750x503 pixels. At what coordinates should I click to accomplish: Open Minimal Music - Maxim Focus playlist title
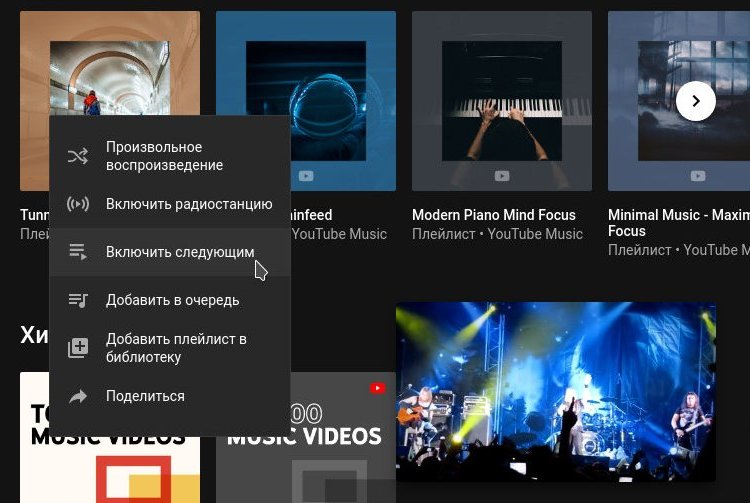[x=679, y=223]
